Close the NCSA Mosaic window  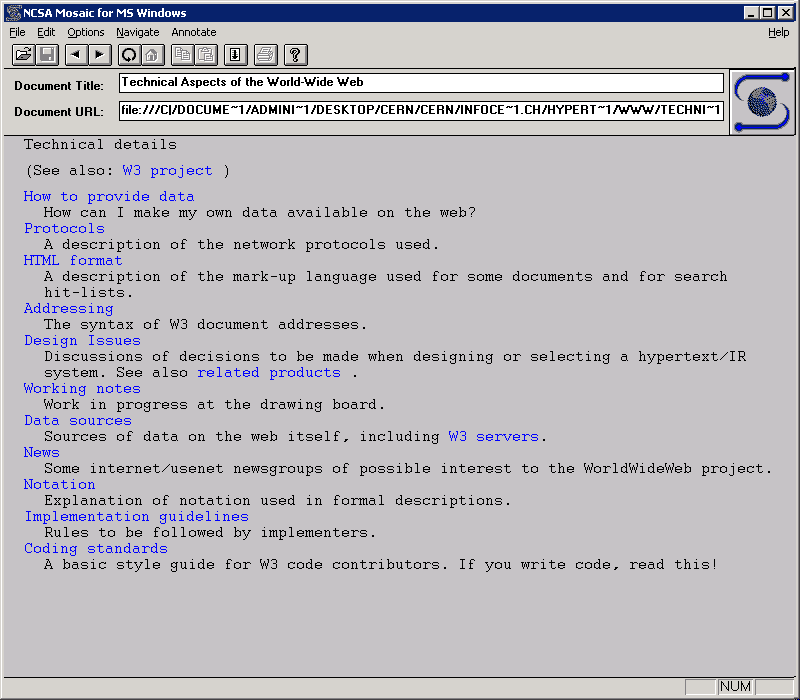(x=786, y=13)
